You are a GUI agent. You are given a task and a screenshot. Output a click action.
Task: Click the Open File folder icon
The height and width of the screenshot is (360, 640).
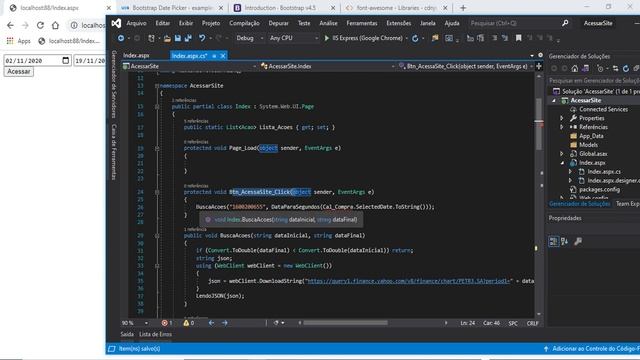click(x=167, y=38)
